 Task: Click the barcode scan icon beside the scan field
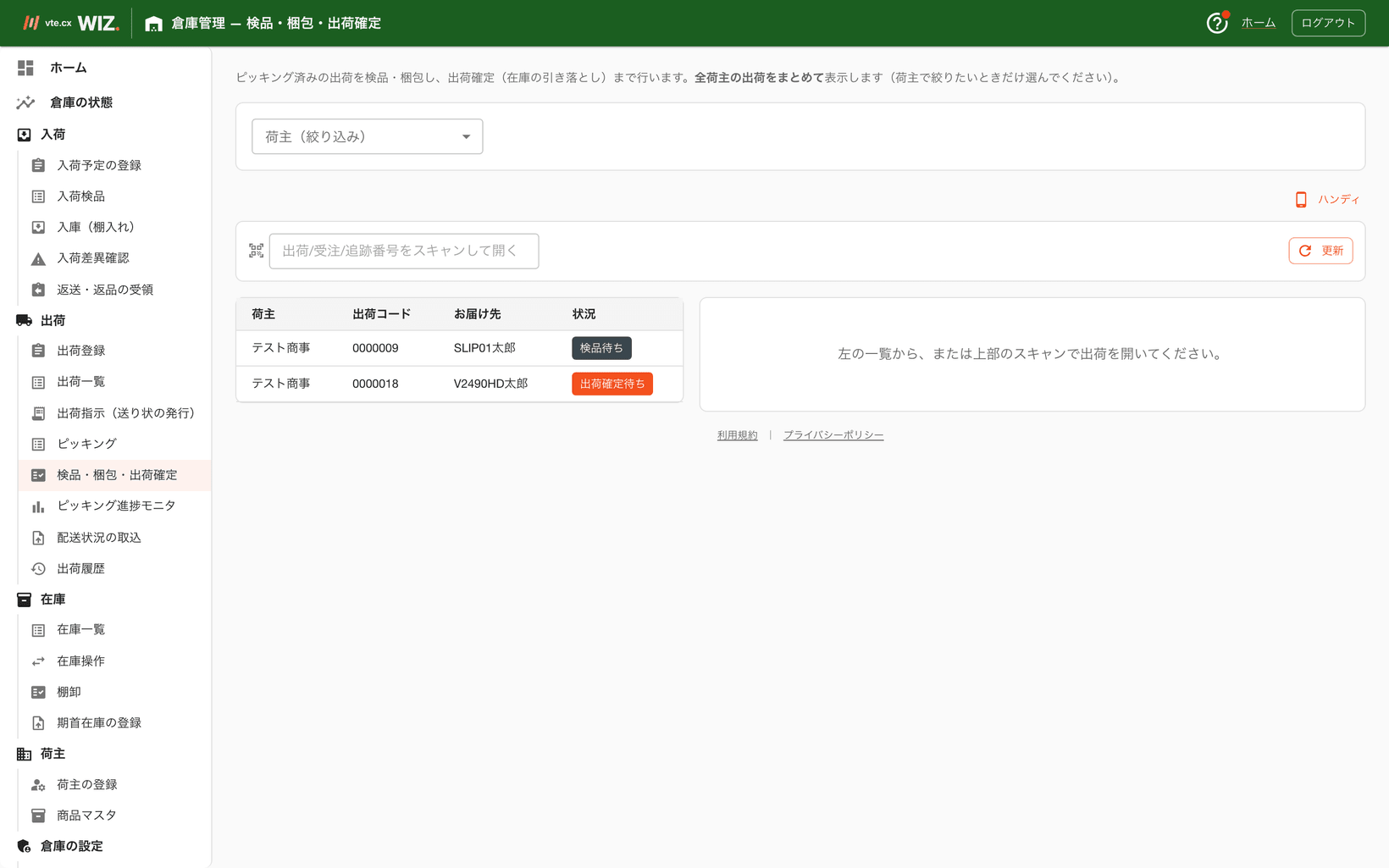click(x=256, y=251)
